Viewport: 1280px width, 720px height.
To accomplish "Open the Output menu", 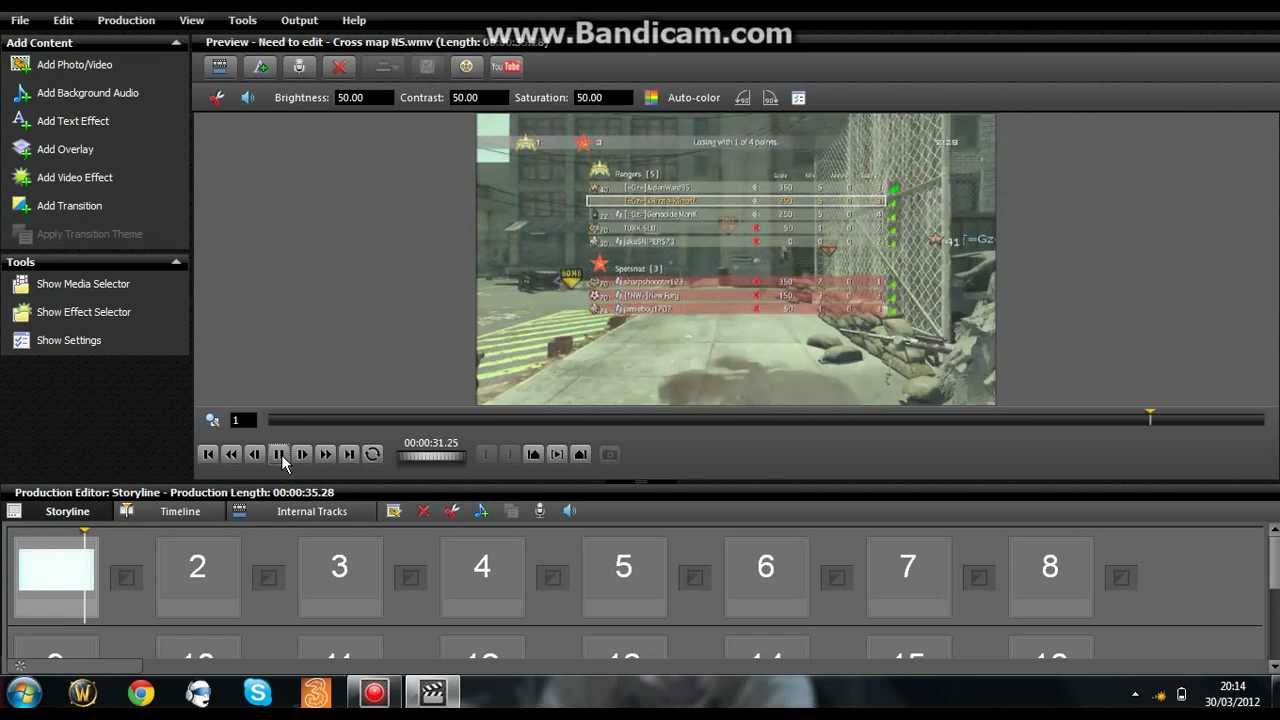I will [299, 20].
